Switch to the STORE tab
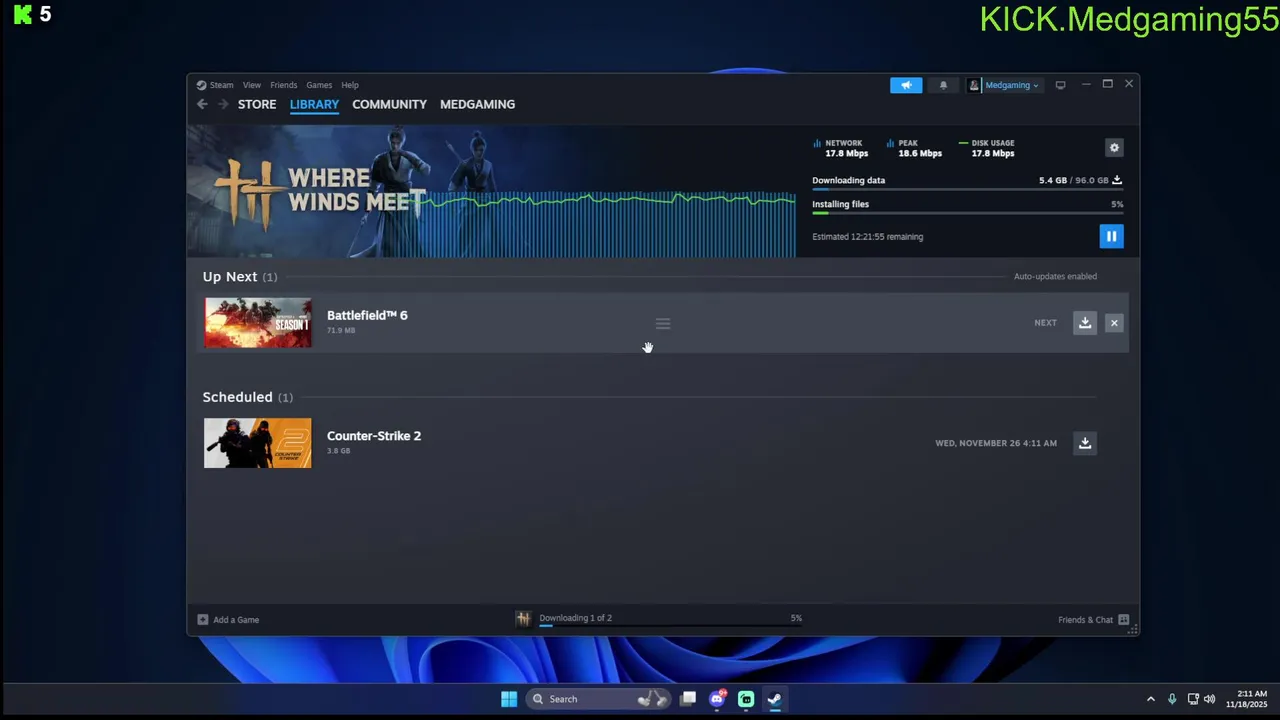1280x720 pixels. [257, 104]
